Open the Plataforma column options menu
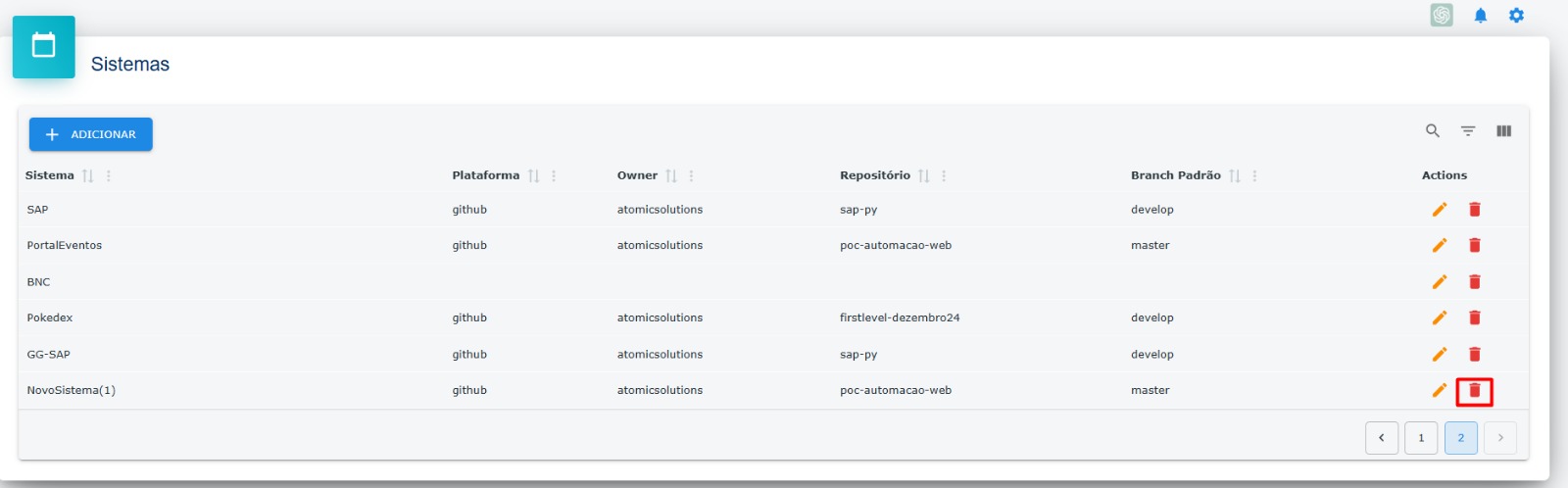The width and height of the screenshot is (1568, 488). click(x=554, y=175)
